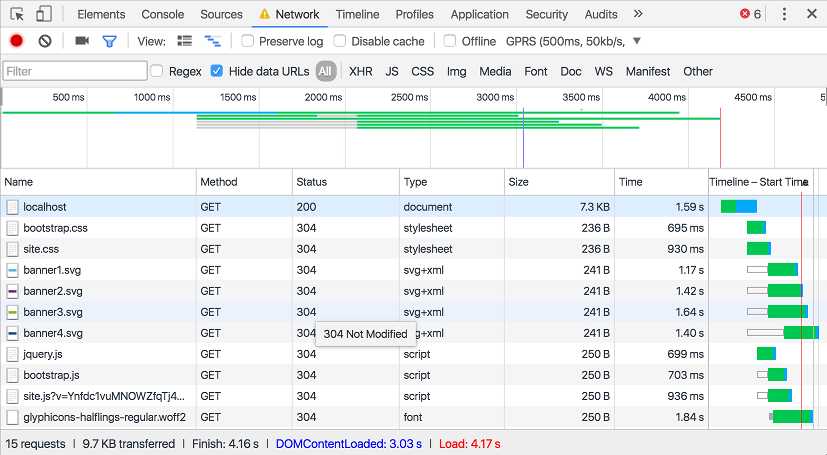Select the banner3.svg request row
The height and width of the screenshot is (455, 827).
click(414, 312)
